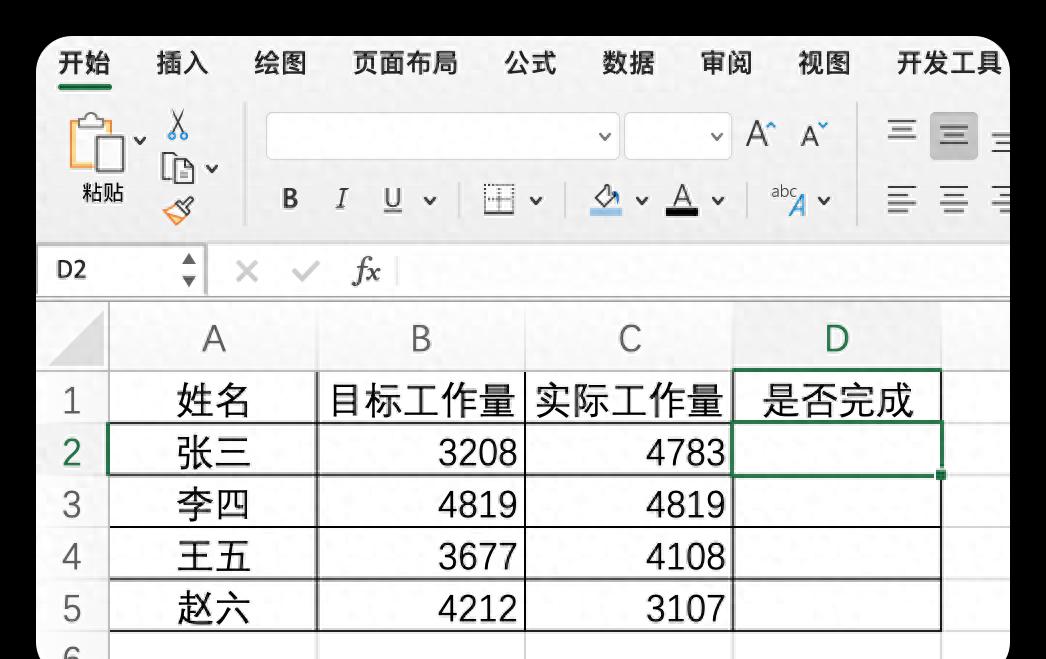Click the Copy icon
Viewport: 1046px width, 659px height.
(177, 168)
